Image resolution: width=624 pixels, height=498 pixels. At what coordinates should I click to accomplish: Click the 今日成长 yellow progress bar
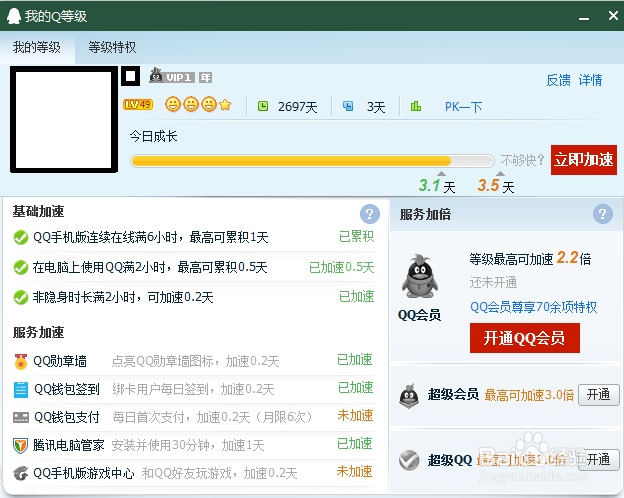312,161
